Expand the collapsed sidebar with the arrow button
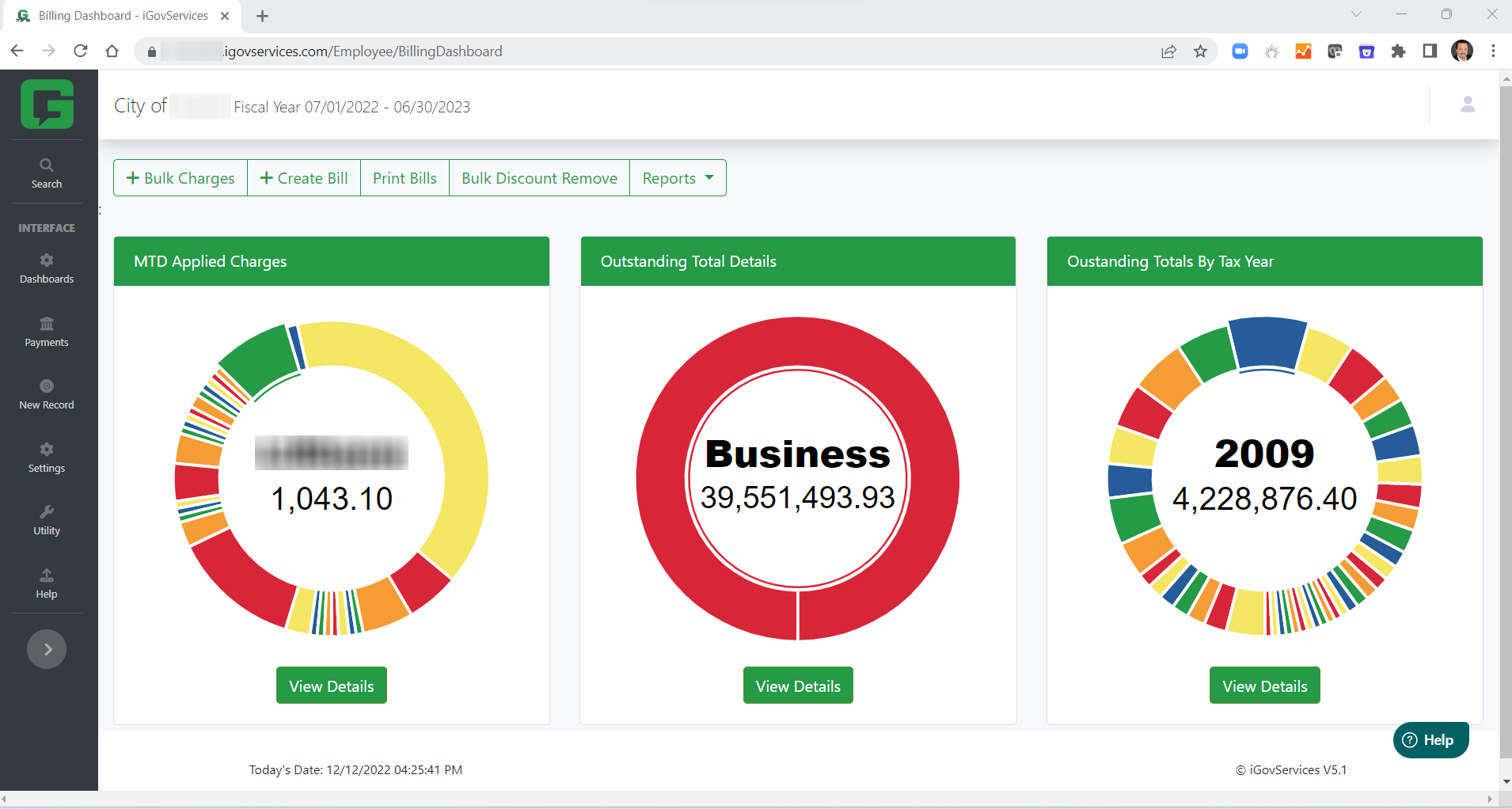Image resolution: width=1512 pixels, height=809 pixels. tap(47, 648)
